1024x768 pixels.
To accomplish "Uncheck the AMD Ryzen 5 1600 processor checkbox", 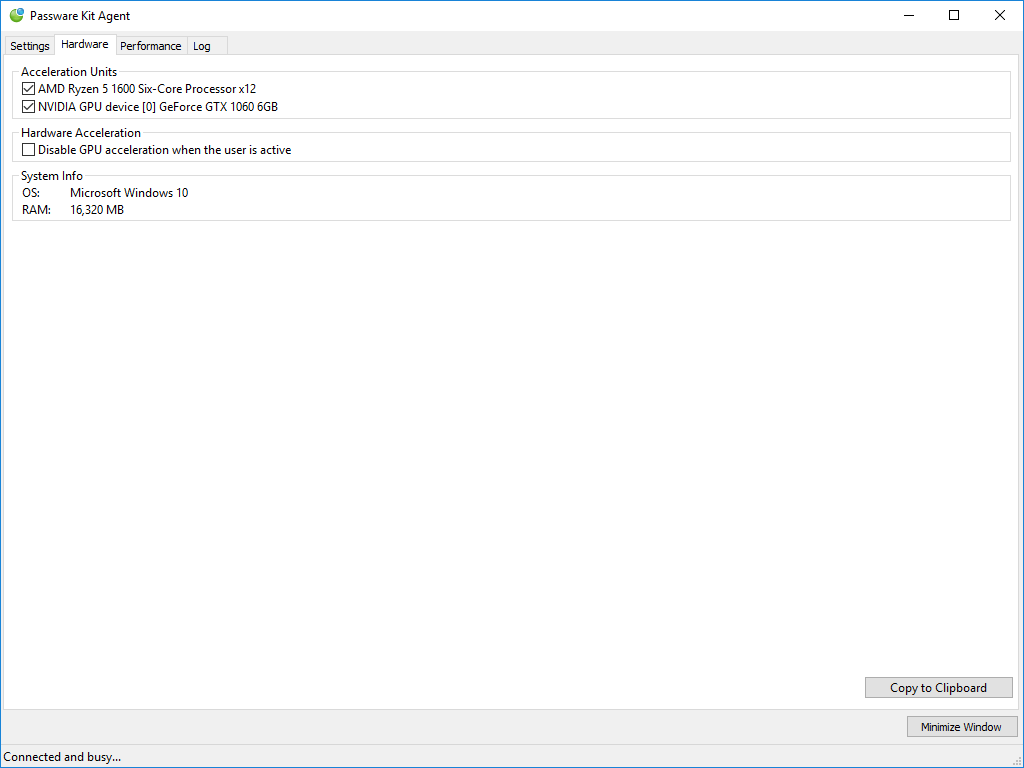I will point(28,89).
